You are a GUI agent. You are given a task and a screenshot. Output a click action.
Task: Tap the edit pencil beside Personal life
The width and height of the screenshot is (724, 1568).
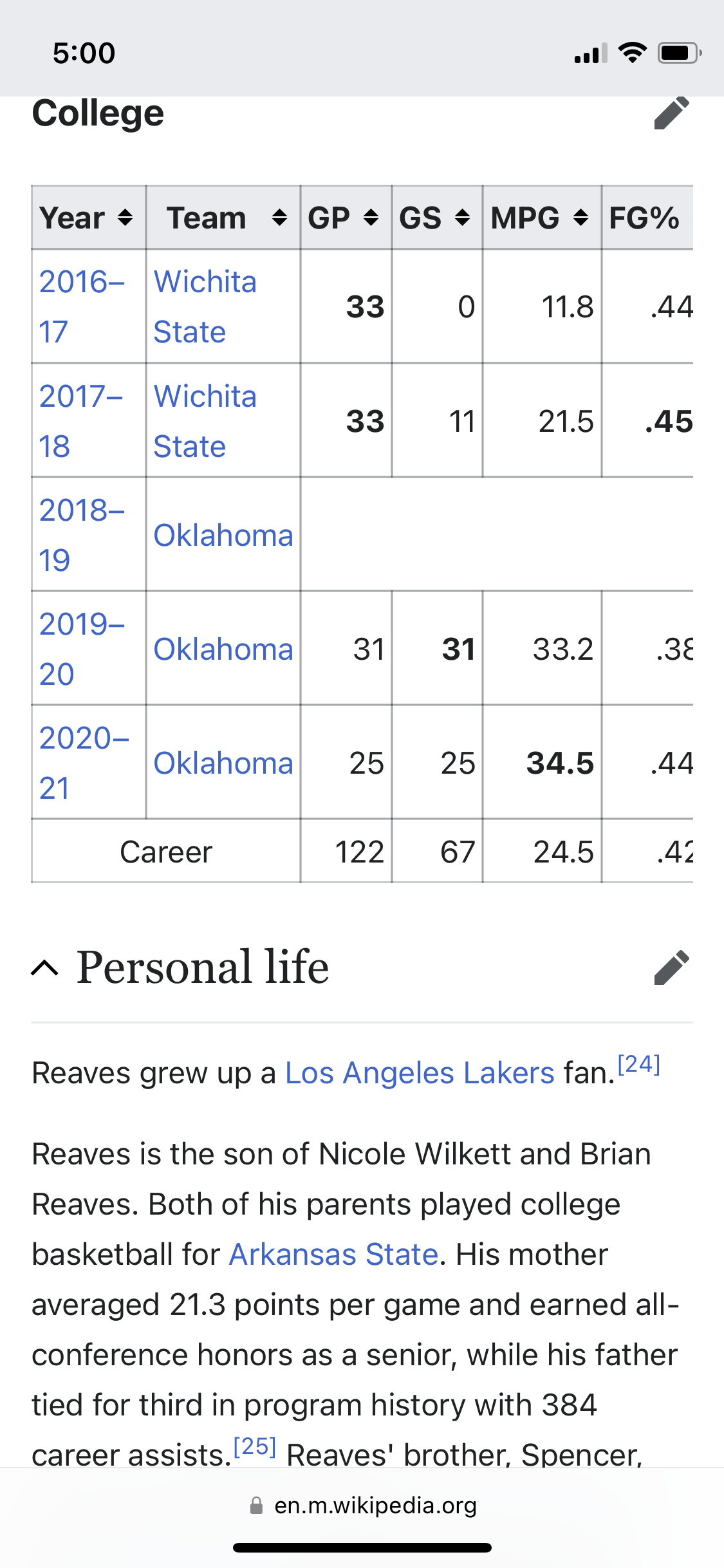point(671,967)
